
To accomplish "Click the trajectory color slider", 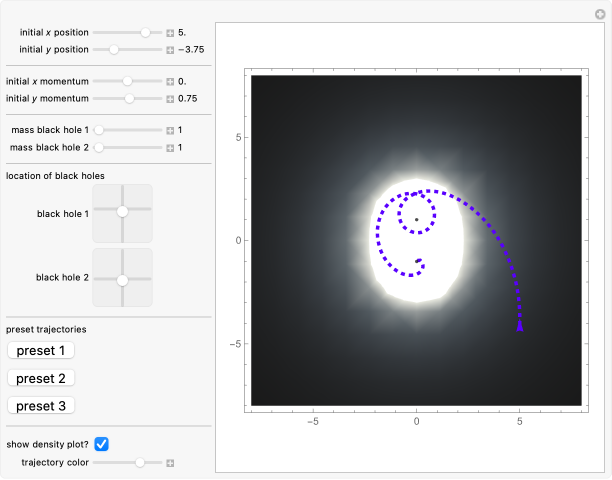I will pos(127,463).
